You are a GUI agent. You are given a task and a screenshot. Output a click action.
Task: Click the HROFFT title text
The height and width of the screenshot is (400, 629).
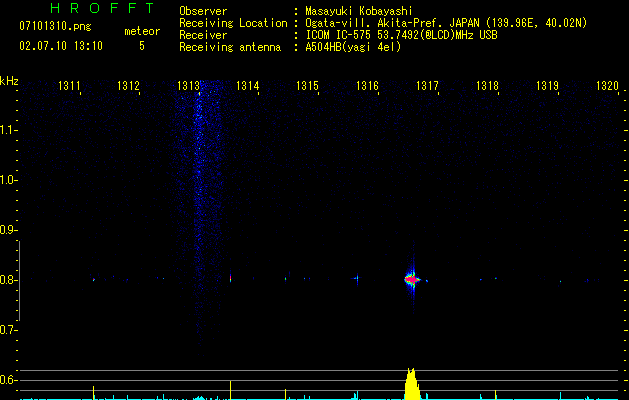click(x=102, y=8)
